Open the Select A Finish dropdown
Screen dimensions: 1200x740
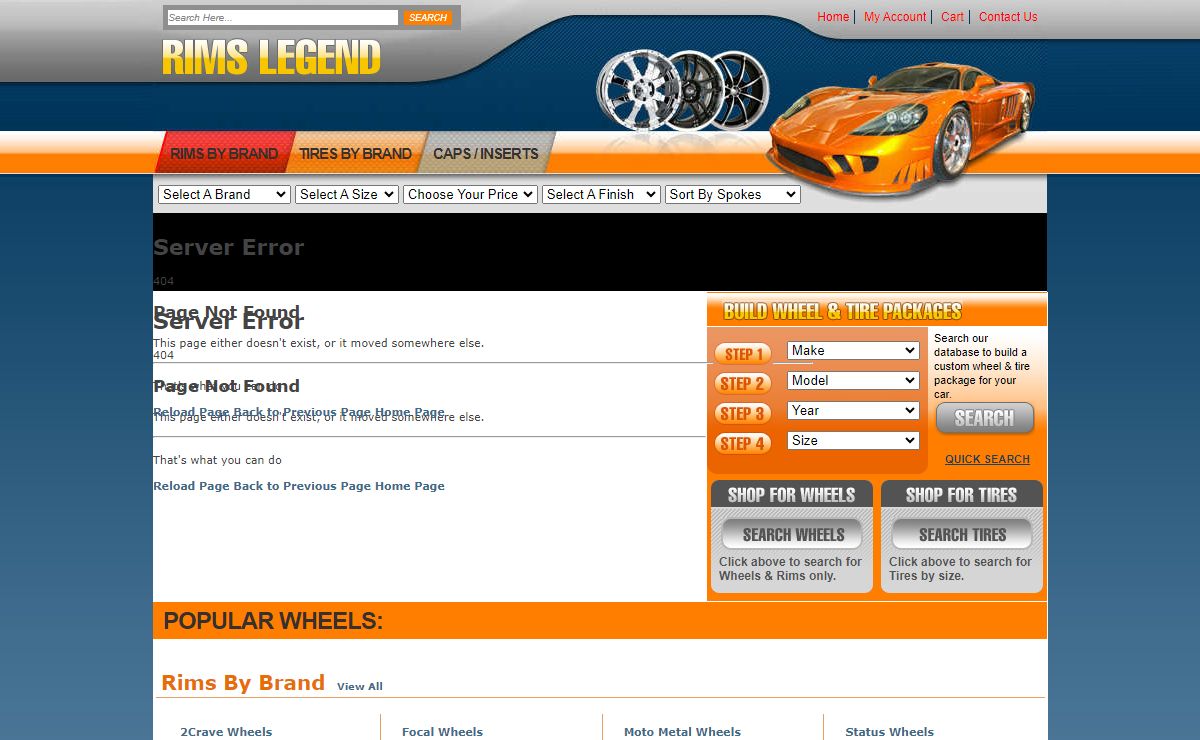pos(601,194)
